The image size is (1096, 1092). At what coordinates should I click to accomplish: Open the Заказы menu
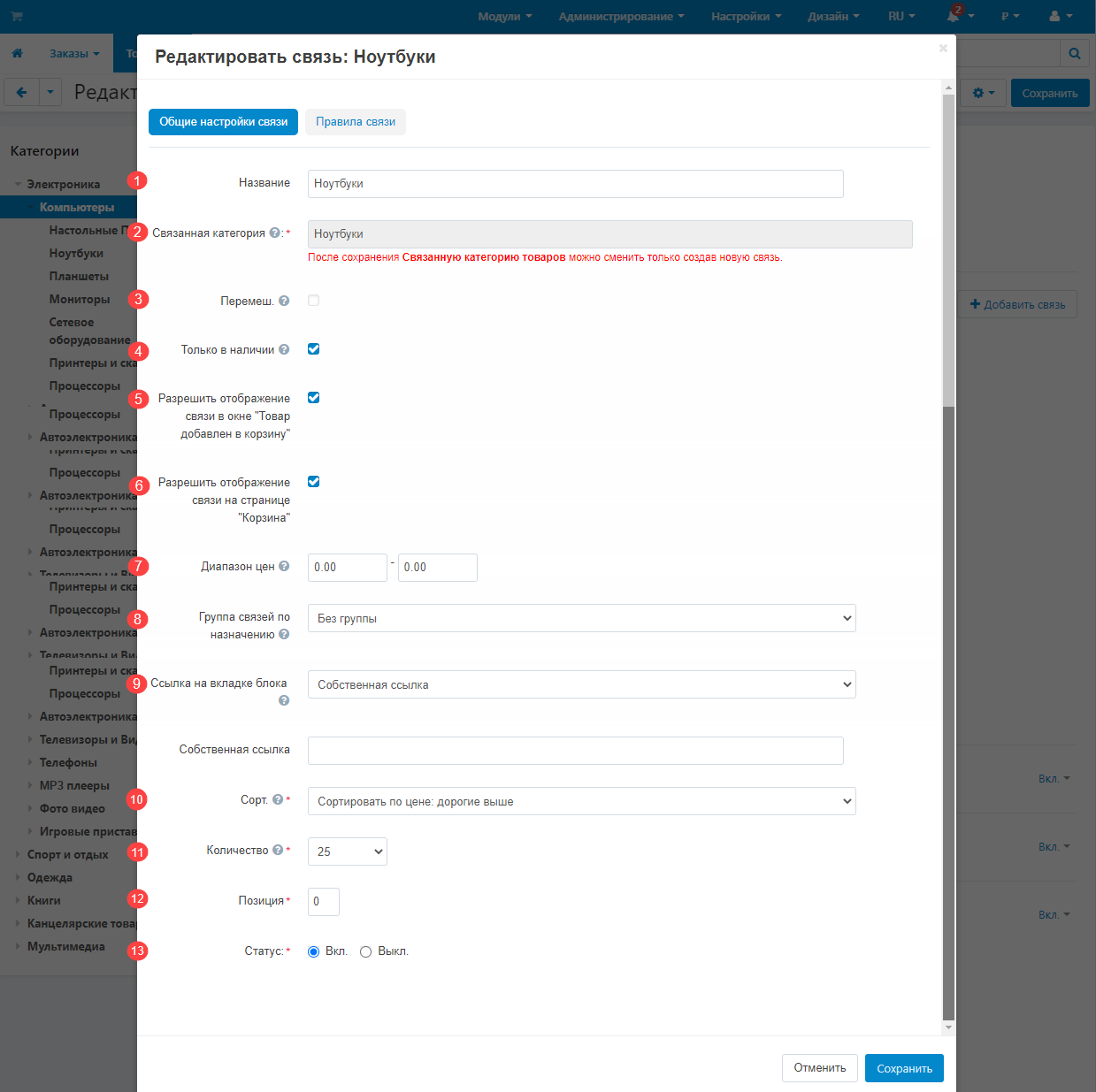pos(74,53)
